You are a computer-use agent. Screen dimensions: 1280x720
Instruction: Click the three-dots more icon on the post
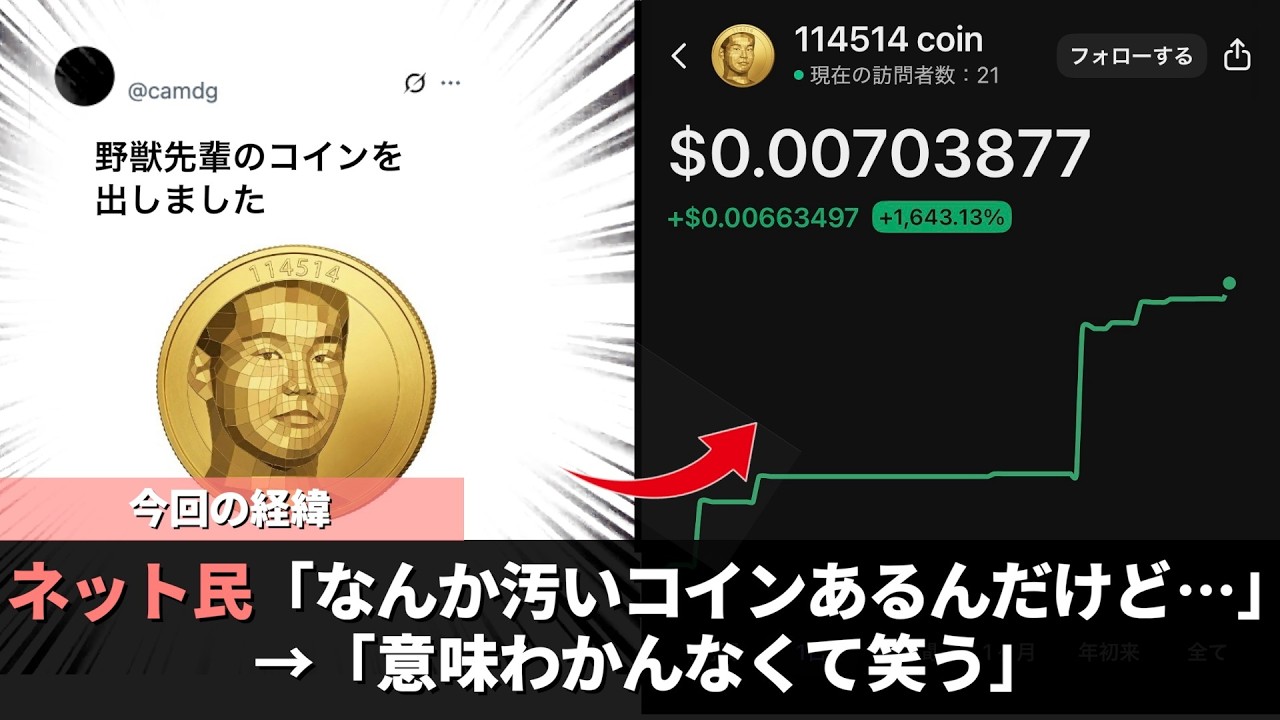click(x=451, y=83)
